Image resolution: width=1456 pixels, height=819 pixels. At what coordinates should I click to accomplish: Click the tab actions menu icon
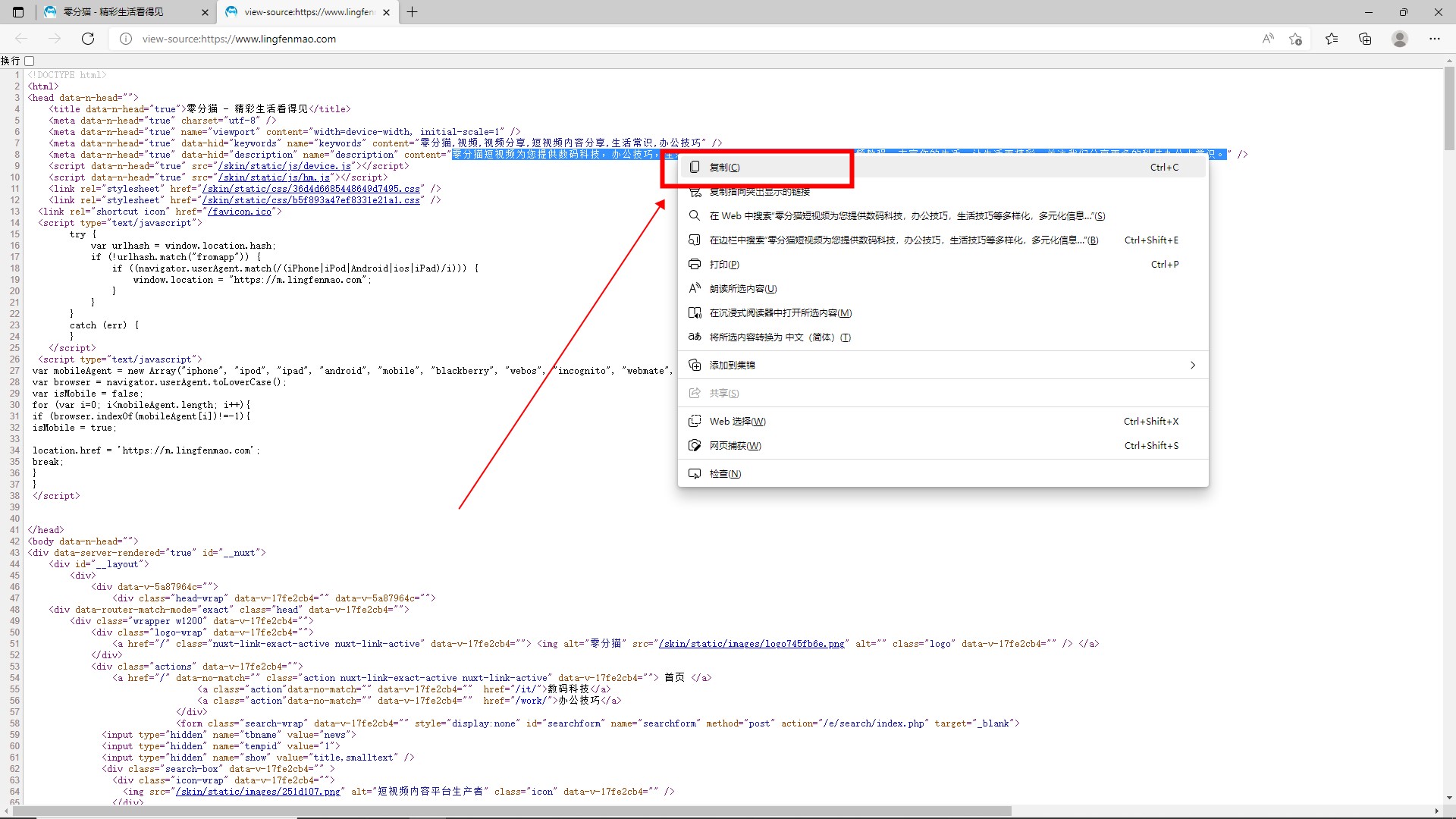click(x=18, y=12)
